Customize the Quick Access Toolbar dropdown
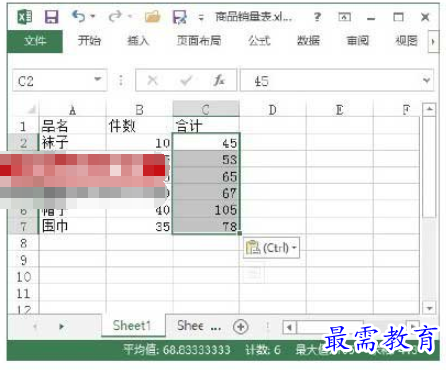This screenshot has height=370, width=446. tap(201, 17)
